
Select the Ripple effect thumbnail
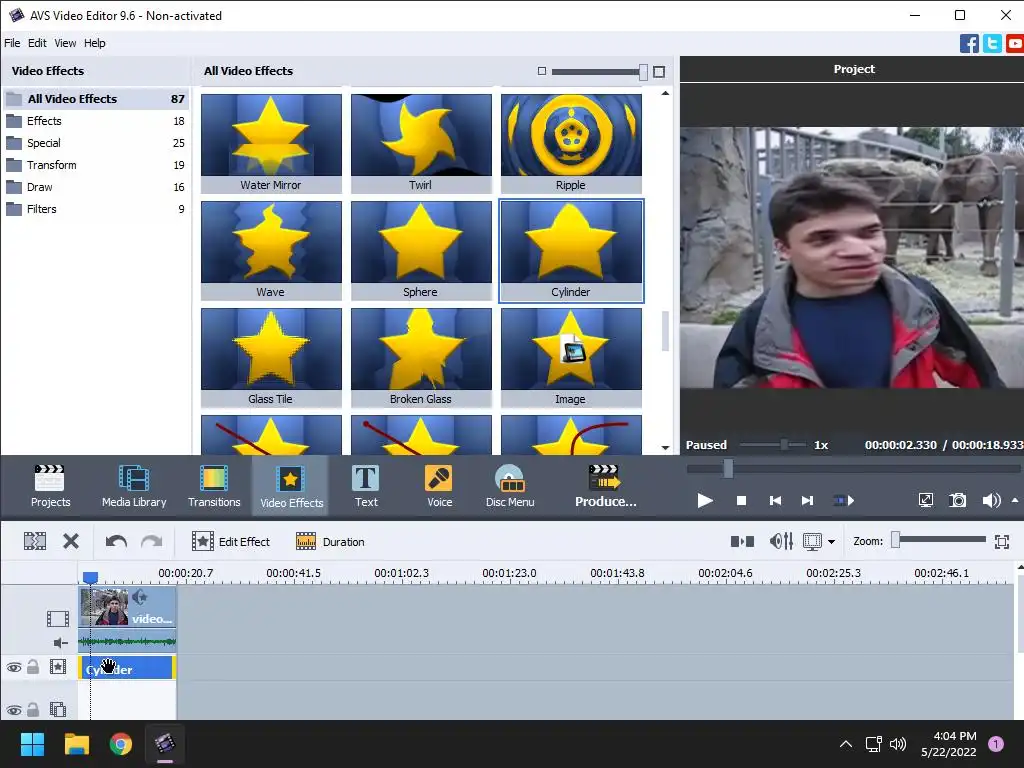[571, 143]
